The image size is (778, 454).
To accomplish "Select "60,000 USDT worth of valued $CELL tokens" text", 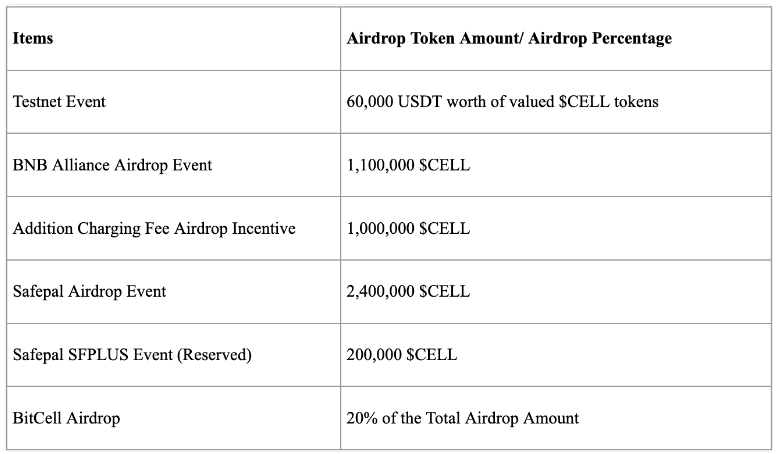I will point(502,102).
